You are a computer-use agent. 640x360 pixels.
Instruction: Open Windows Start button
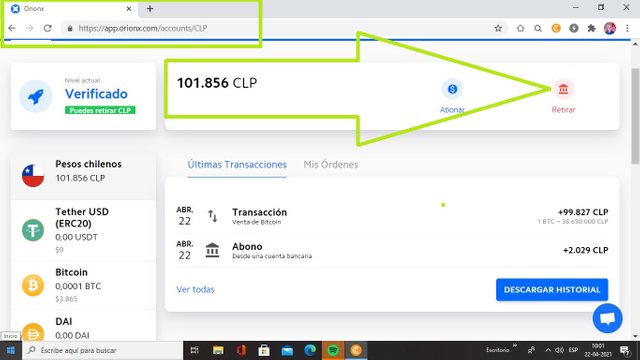pos(11,350)
